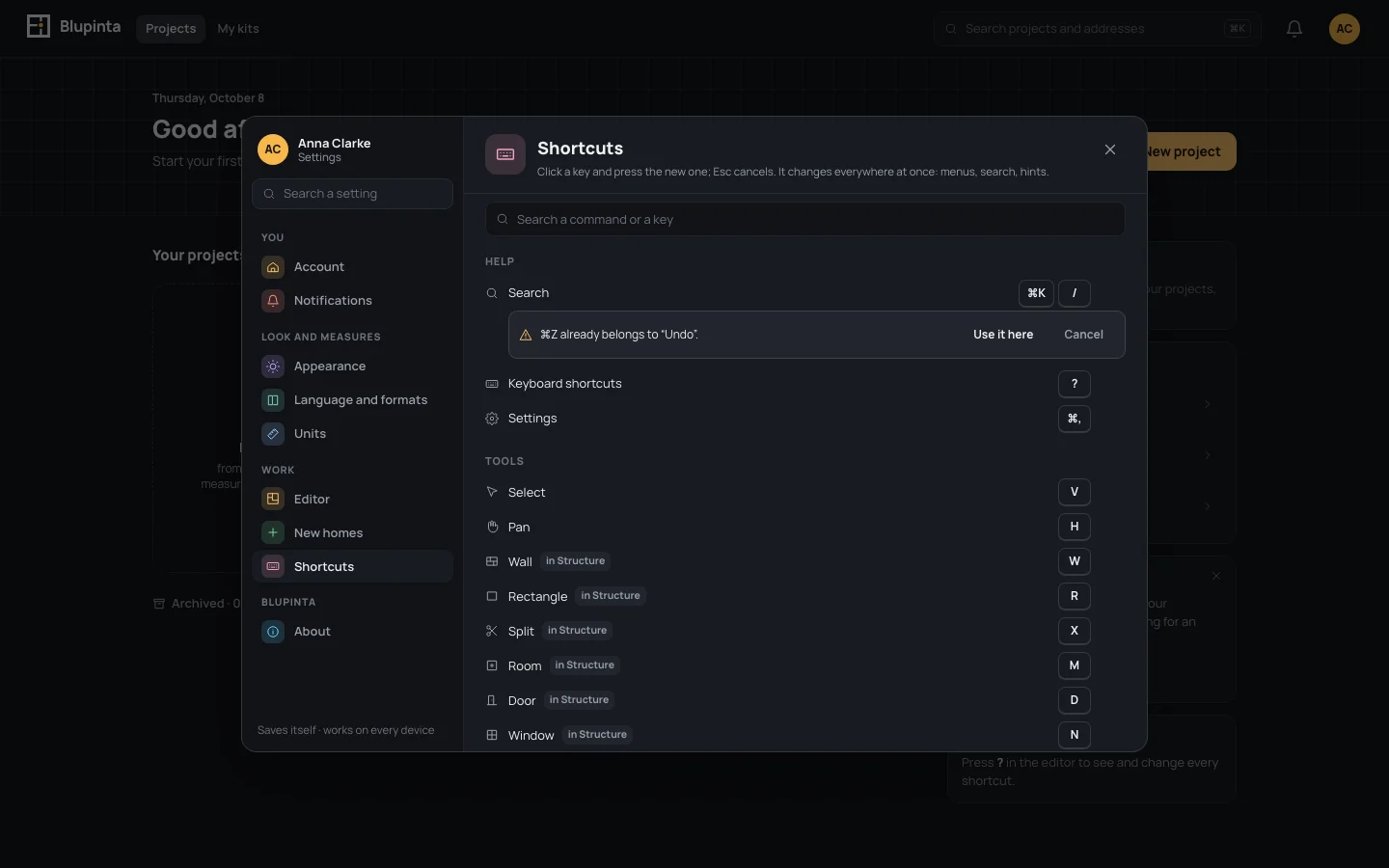Go to Notifications settings
The width and height of the screenshot is (1389, 868).
(352, 301)
